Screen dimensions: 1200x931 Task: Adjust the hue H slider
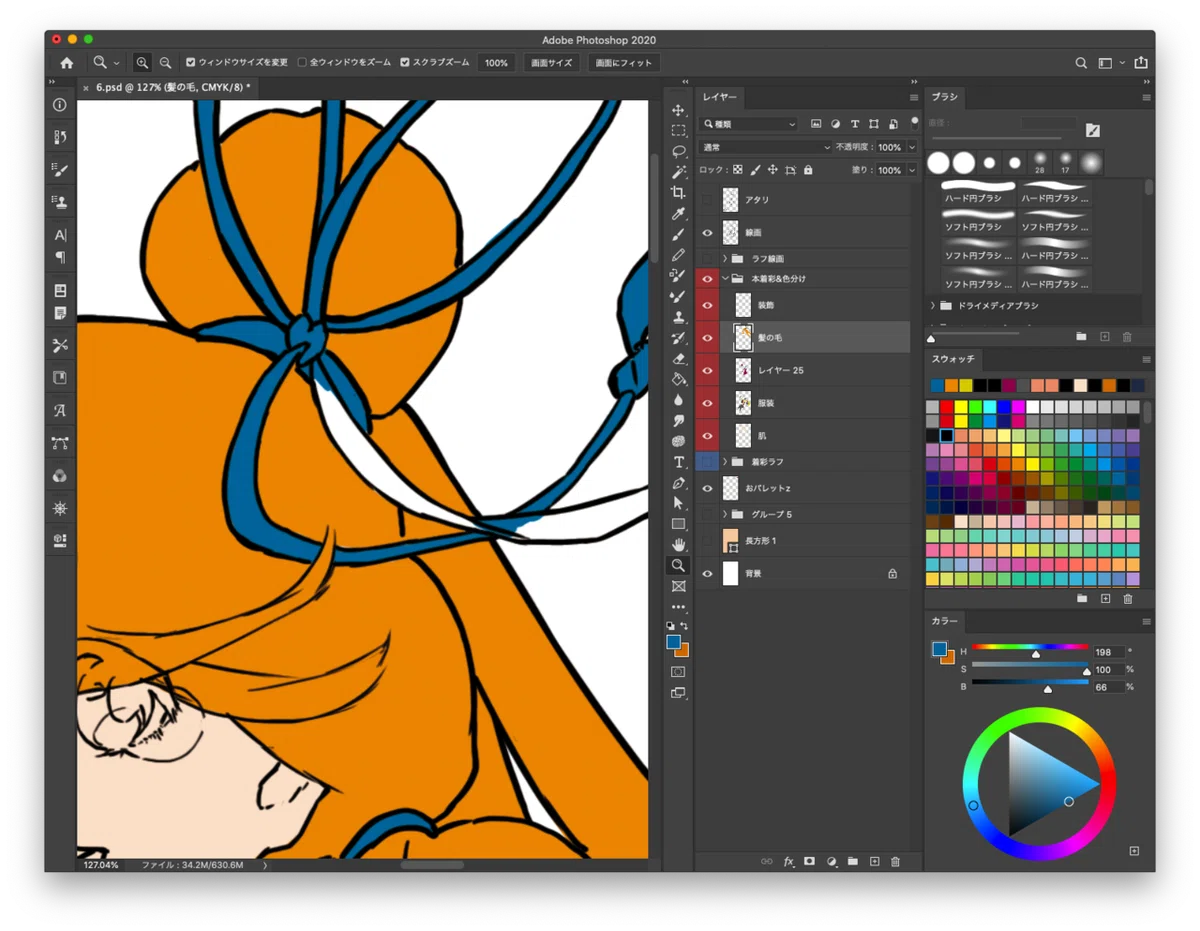1035,652
